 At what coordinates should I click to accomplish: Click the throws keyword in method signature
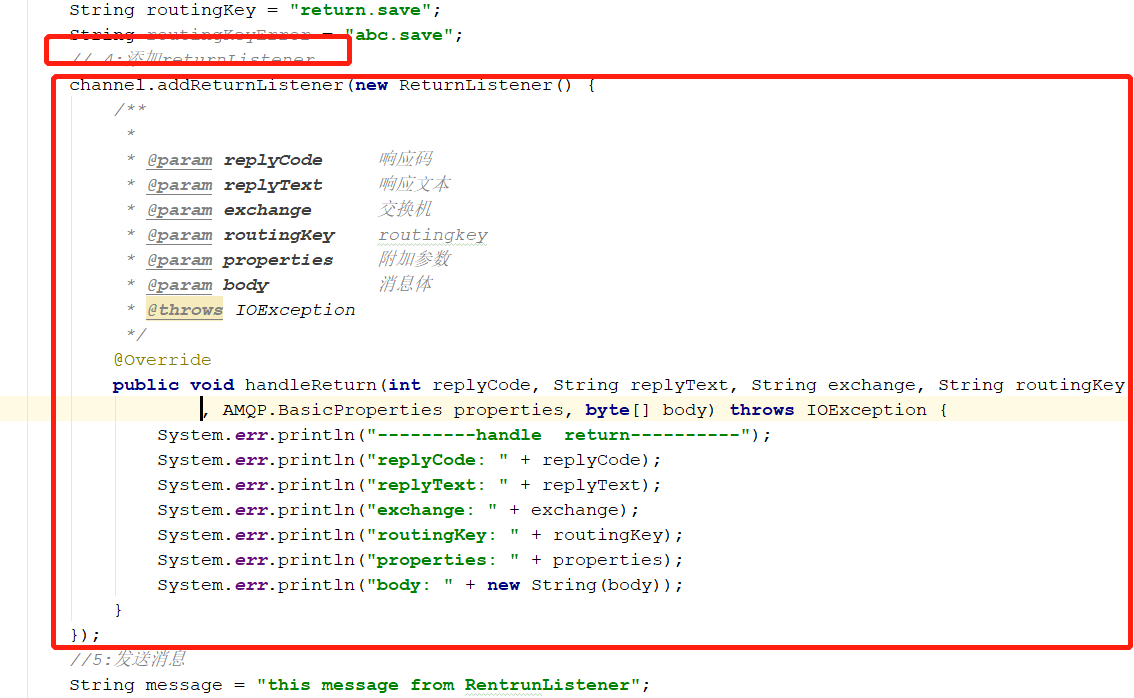click(x=761, y=410)
